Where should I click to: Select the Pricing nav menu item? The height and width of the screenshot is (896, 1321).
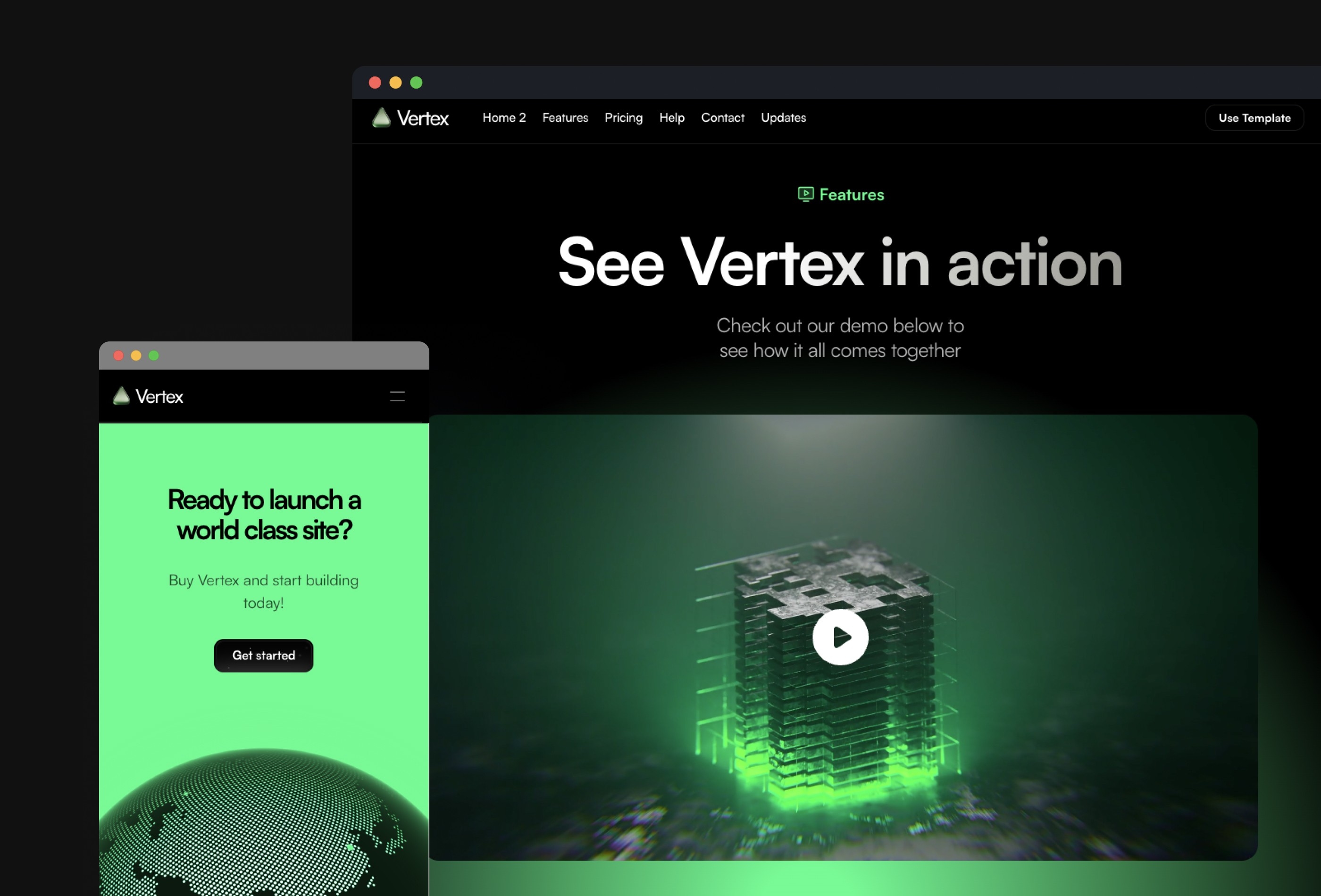pyautogui.click(x=623, y=118)
